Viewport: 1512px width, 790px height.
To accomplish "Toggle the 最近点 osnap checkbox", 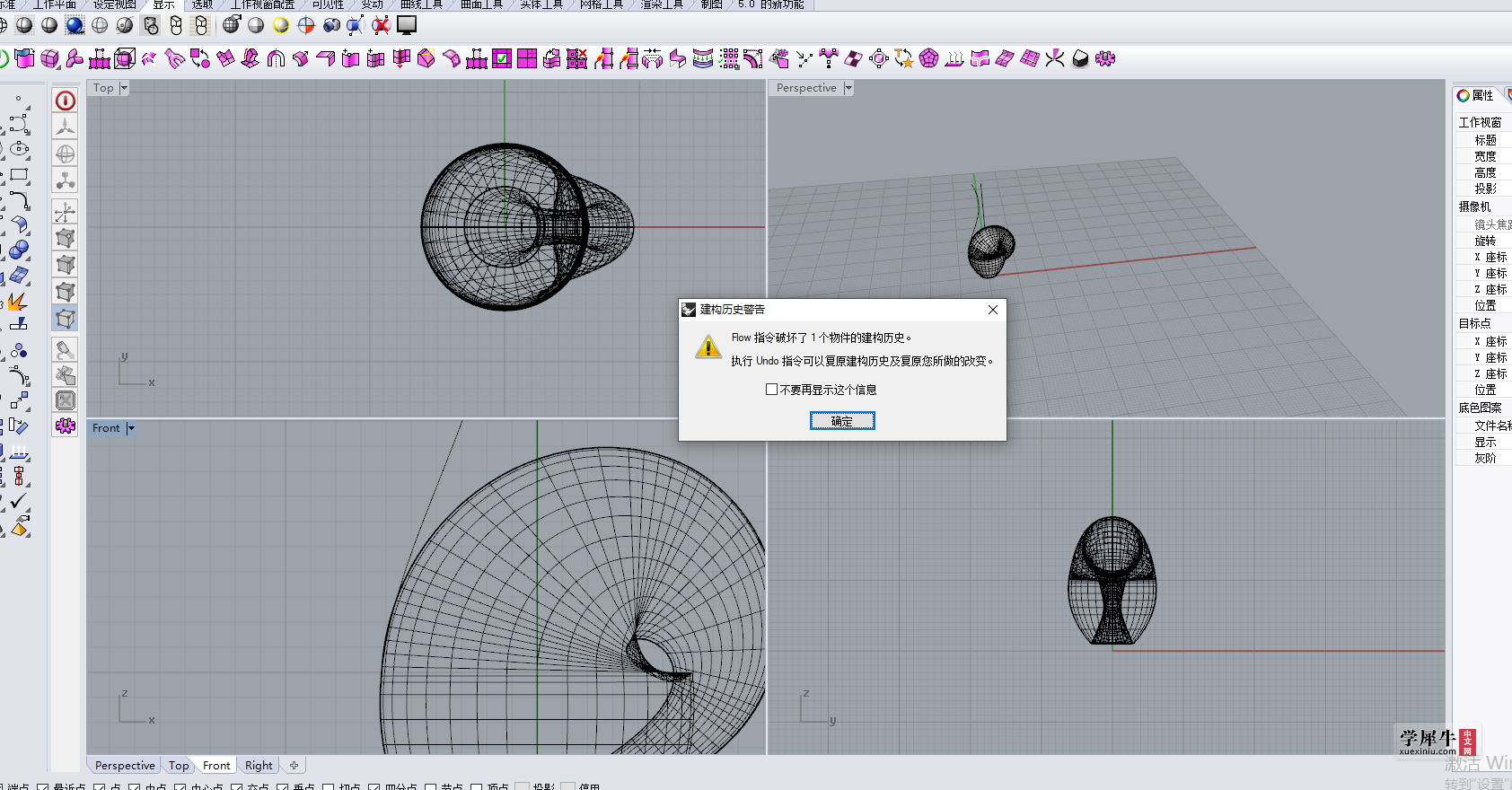I will click(x=43, y=787).
